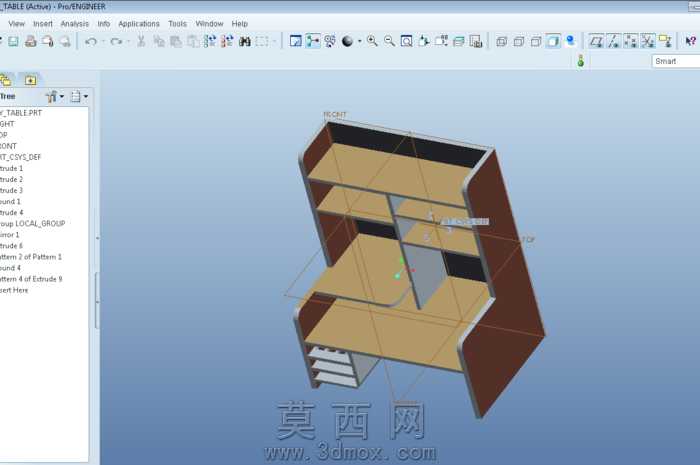
Task: Toggle datum planes display
Action: [596, 42]
